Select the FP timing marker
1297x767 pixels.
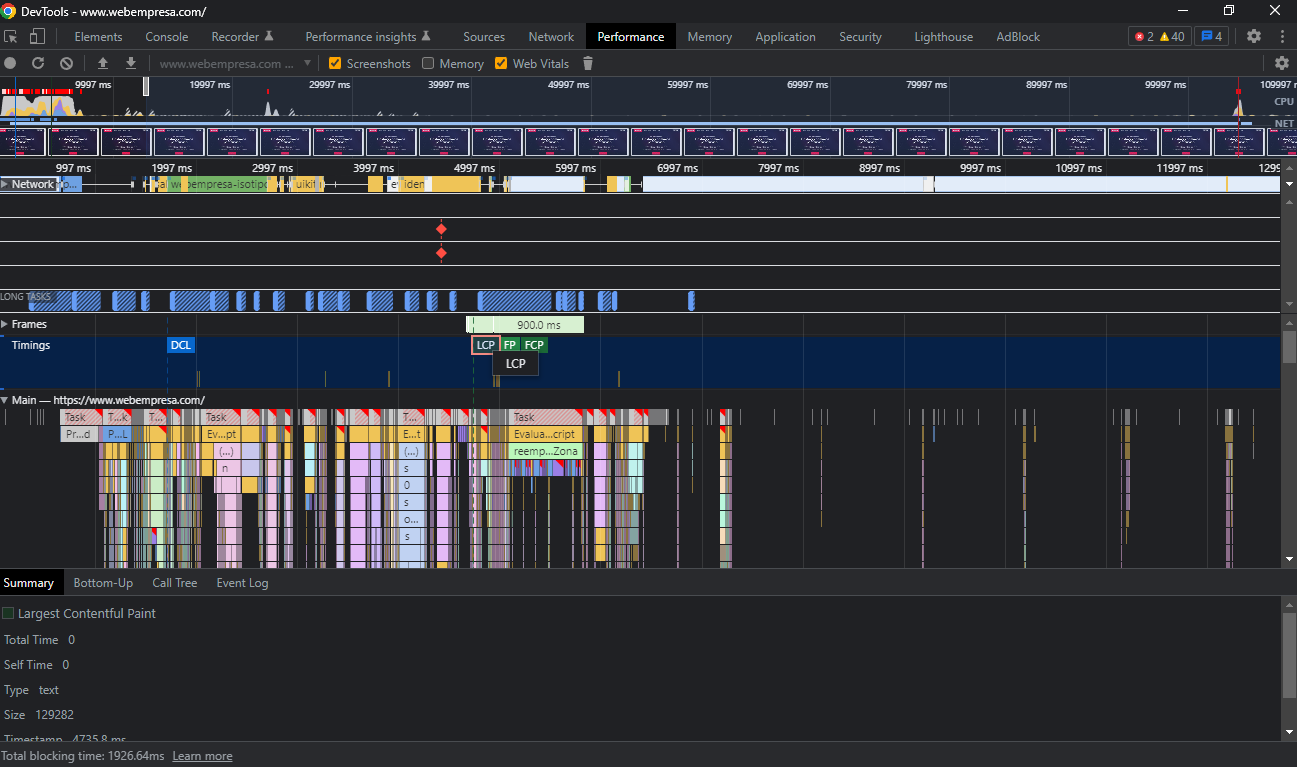(510, 345)
